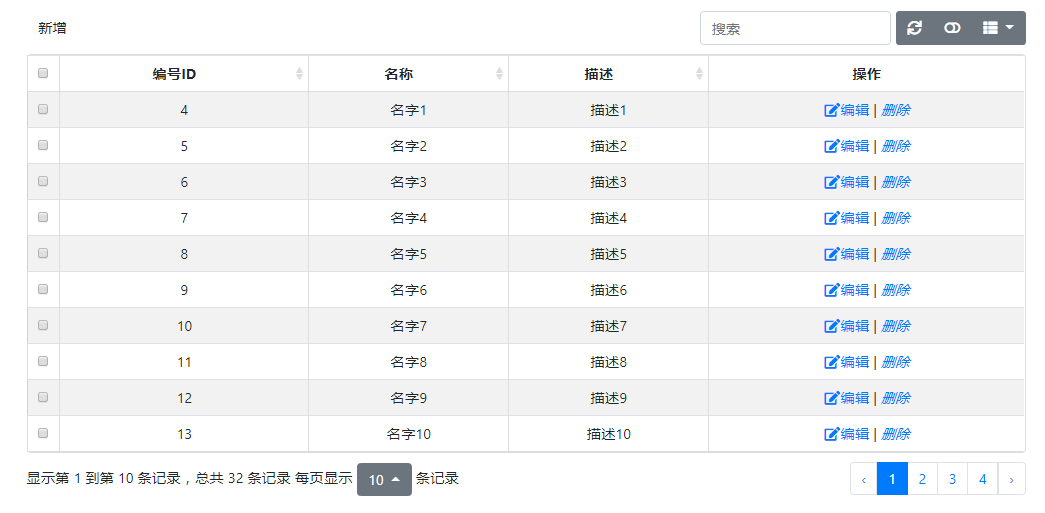Click edit icon for 名字5 row
1045x513 pixels.
coord(831,254)
